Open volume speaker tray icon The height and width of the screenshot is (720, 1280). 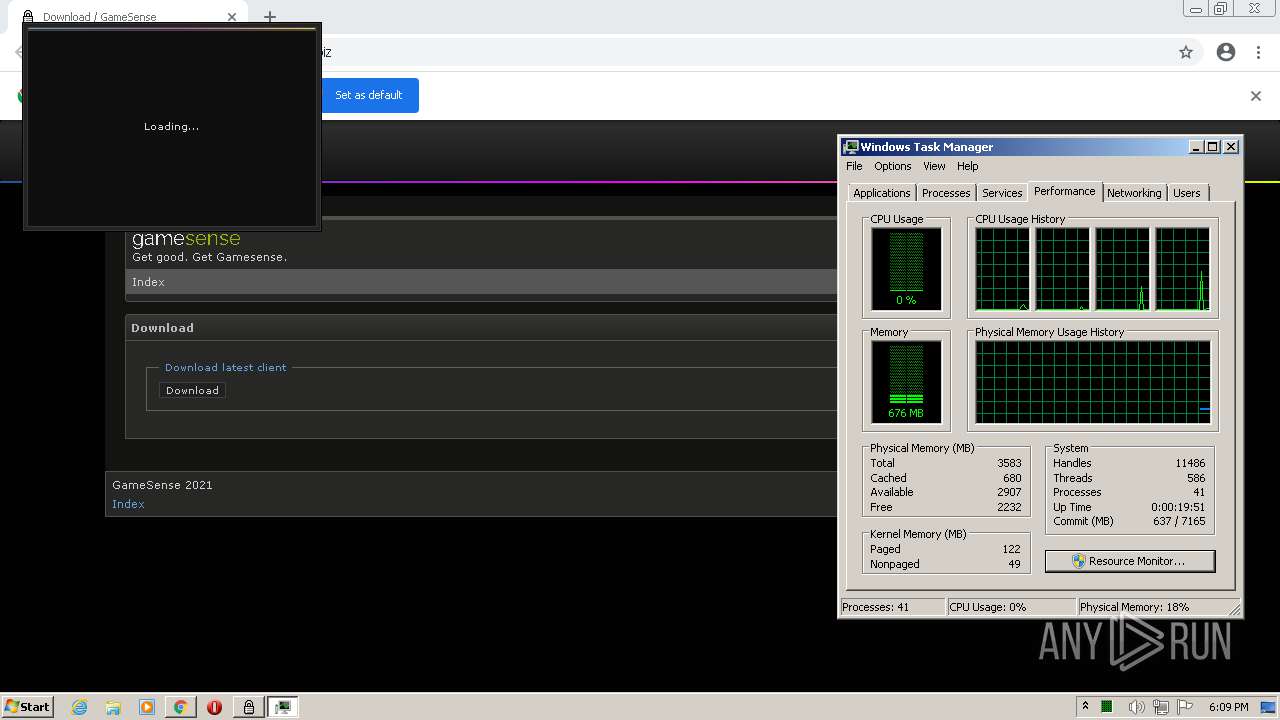click(x=1136, y=707)
